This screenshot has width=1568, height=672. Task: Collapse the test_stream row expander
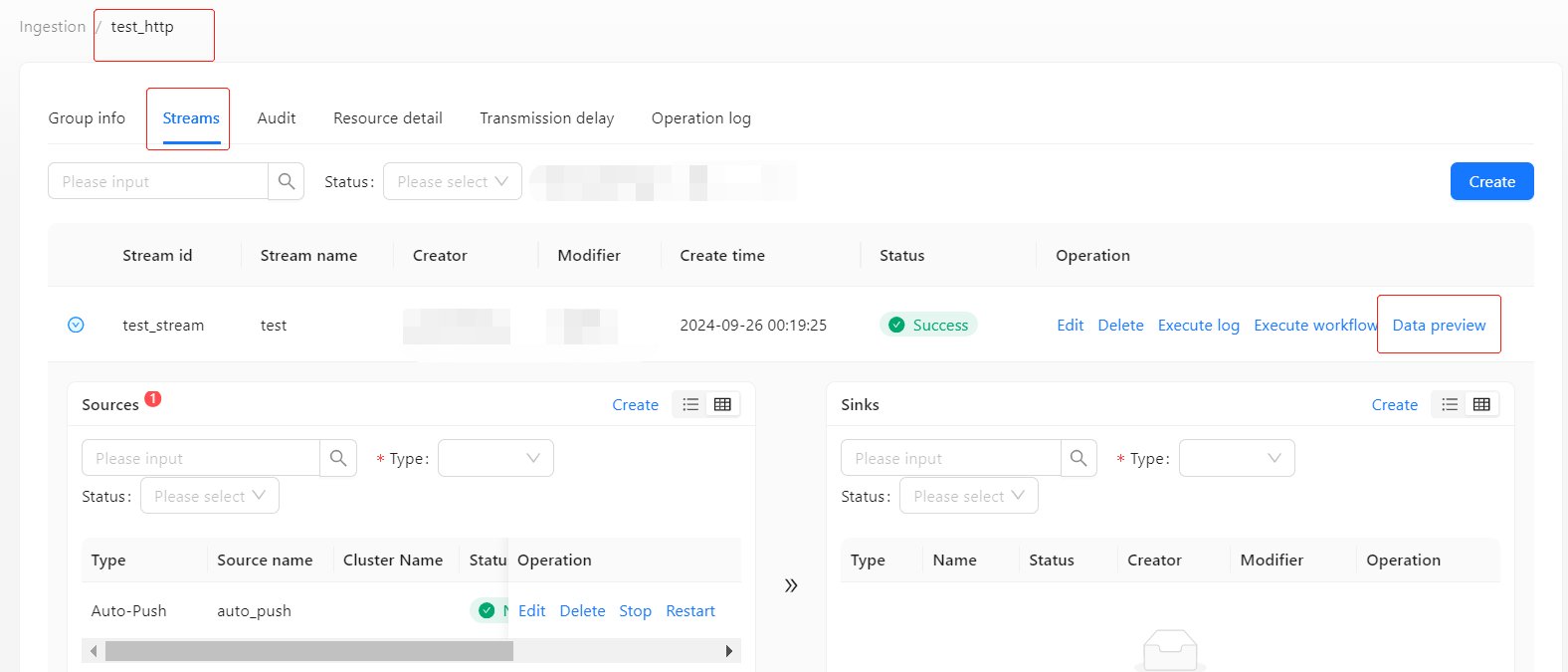76,326
